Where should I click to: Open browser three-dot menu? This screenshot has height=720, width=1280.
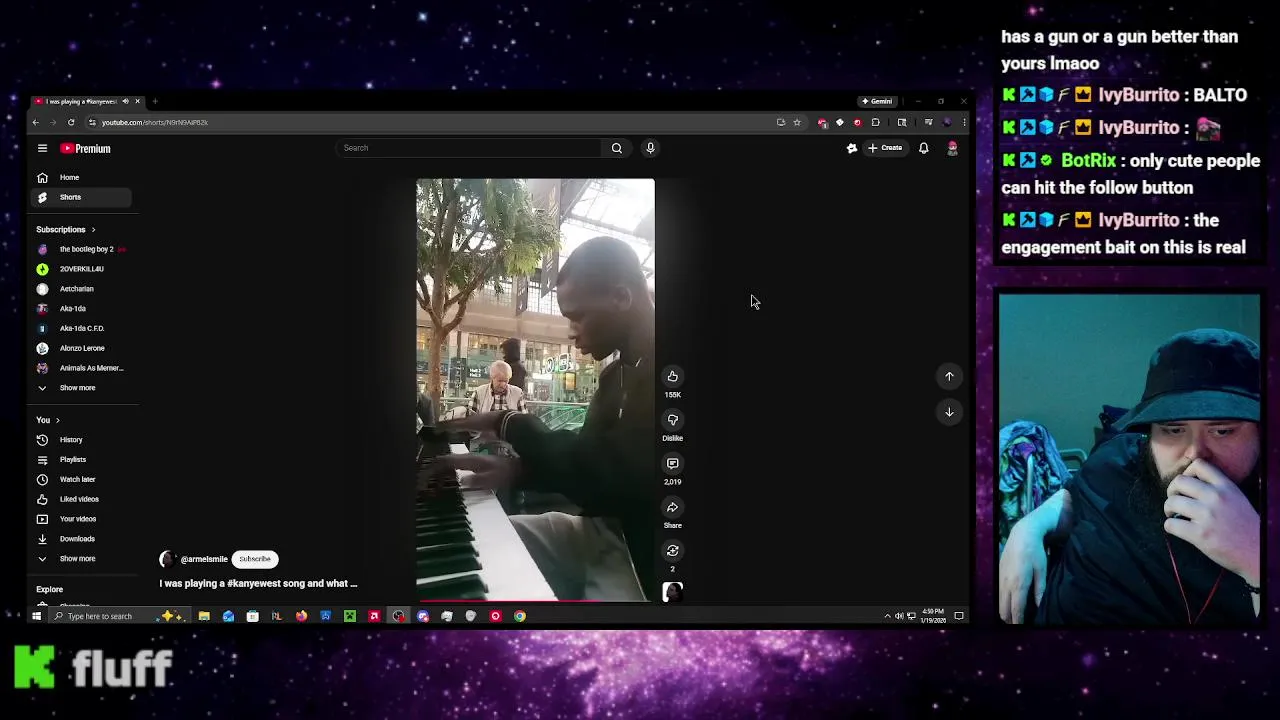point(964,122)
